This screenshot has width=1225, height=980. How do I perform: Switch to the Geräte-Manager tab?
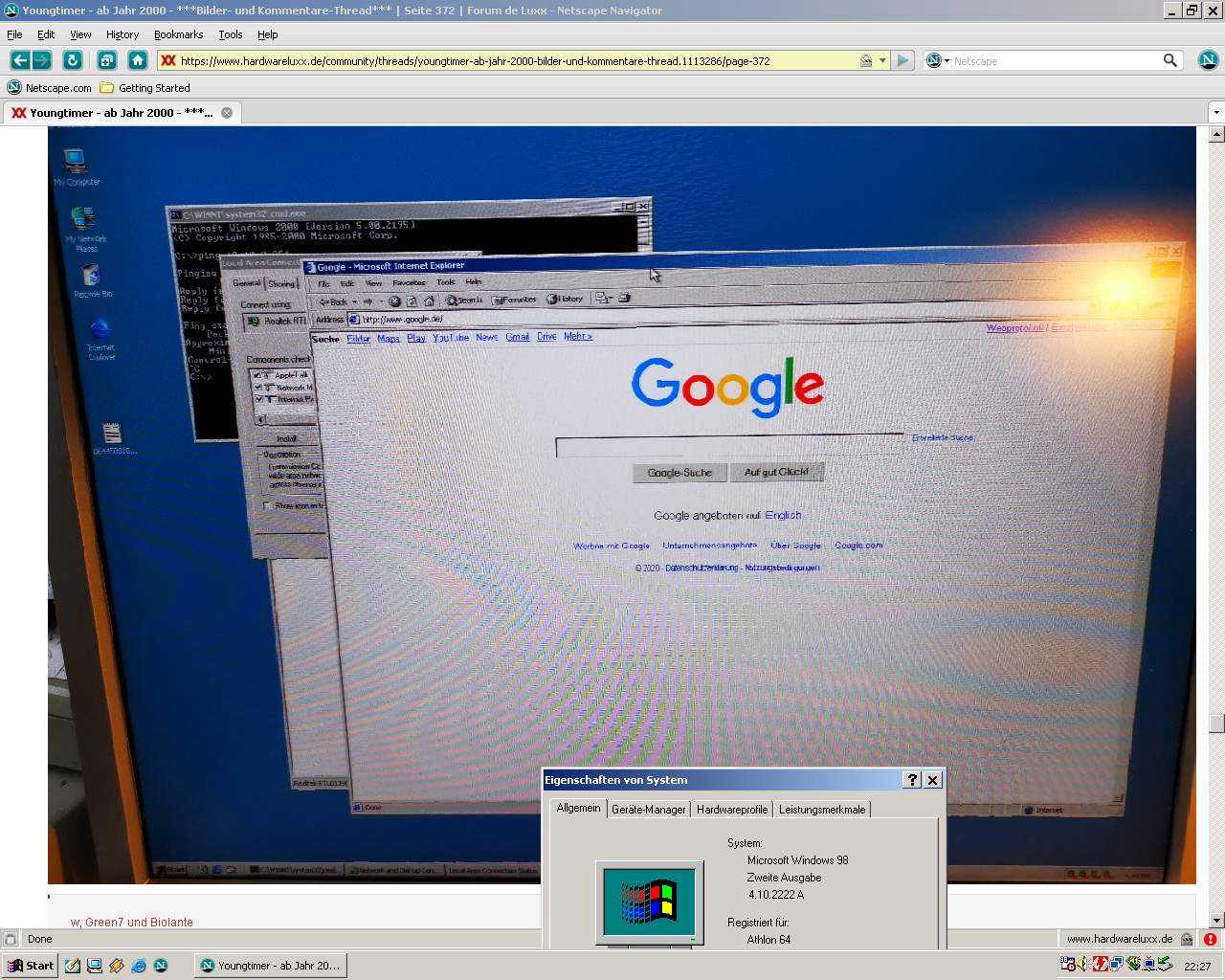[x=649, y=810]
